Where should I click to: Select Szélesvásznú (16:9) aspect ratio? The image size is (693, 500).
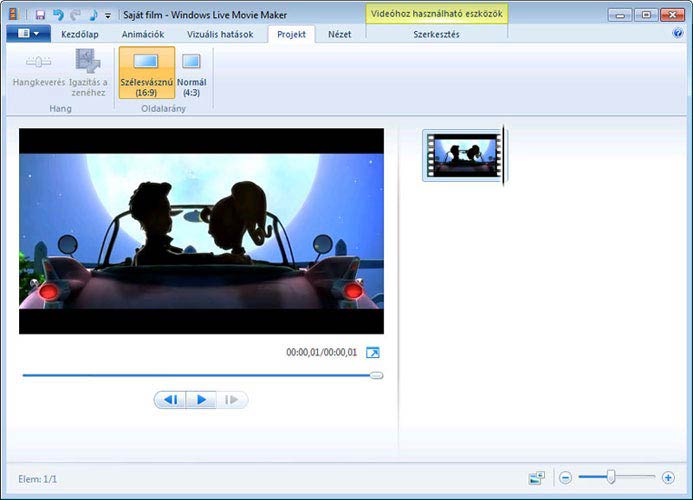pos(147,74)
